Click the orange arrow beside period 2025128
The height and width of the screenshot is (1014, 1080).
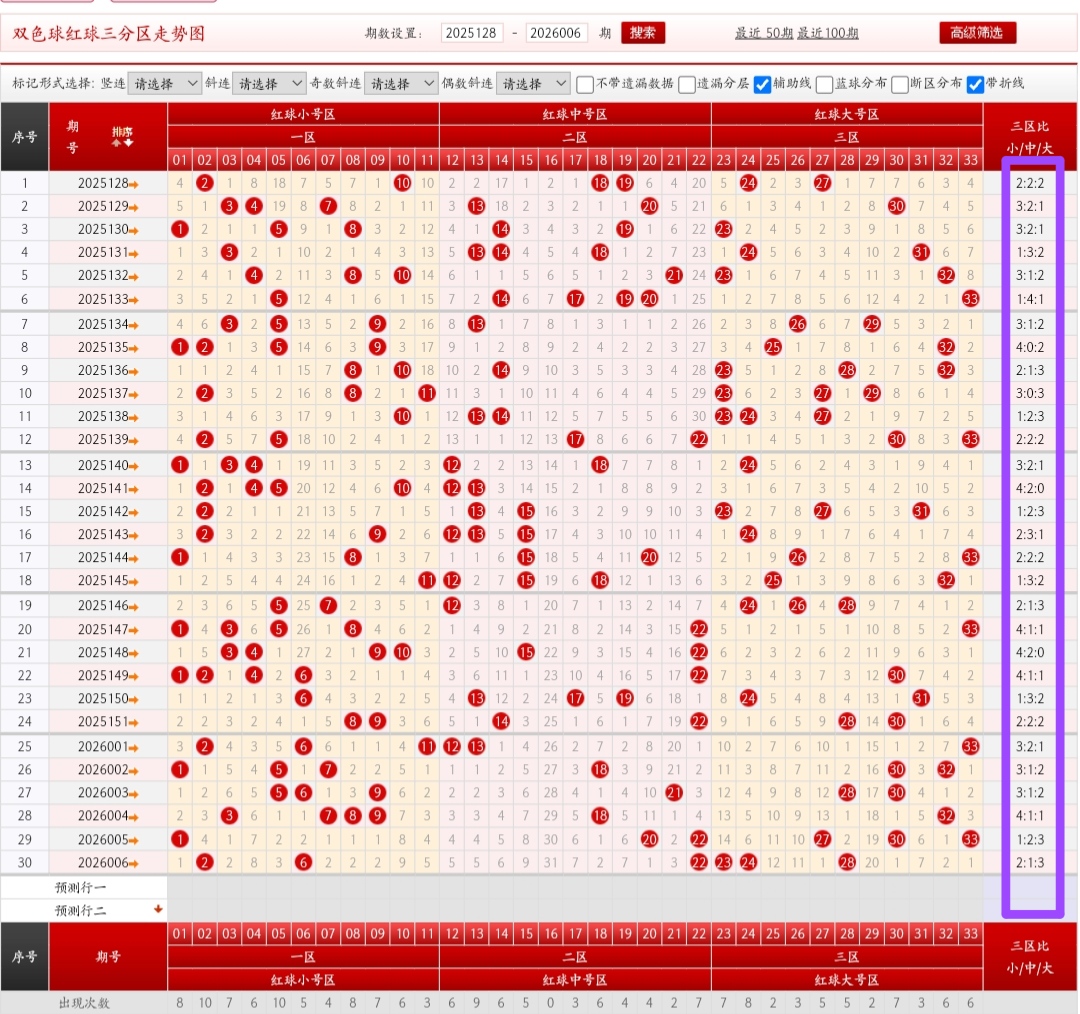(x=134, y=185)
